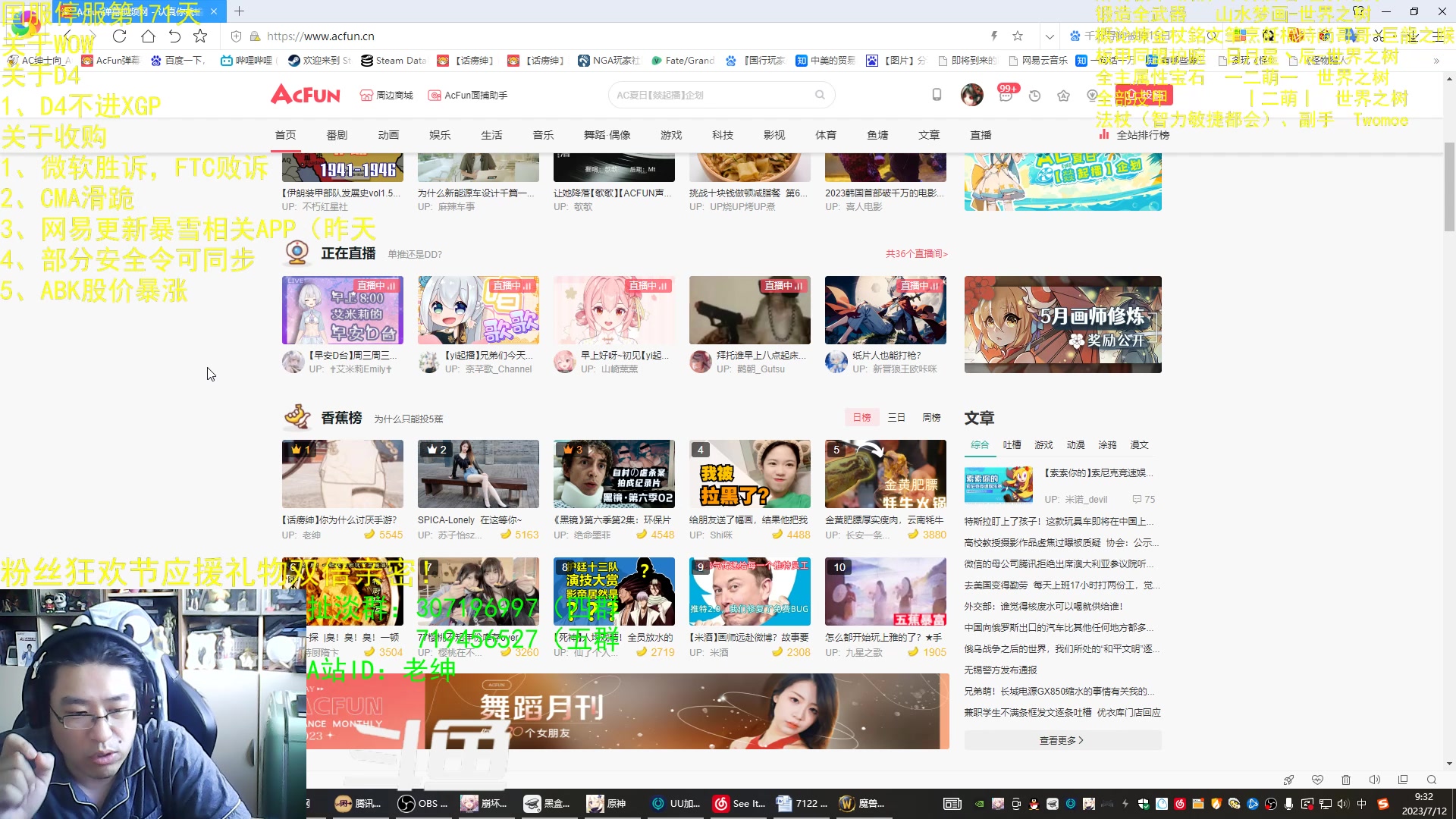
Task: Open rank 2 SPICA-Lonely video thumbnail
Action: (478, 474)
